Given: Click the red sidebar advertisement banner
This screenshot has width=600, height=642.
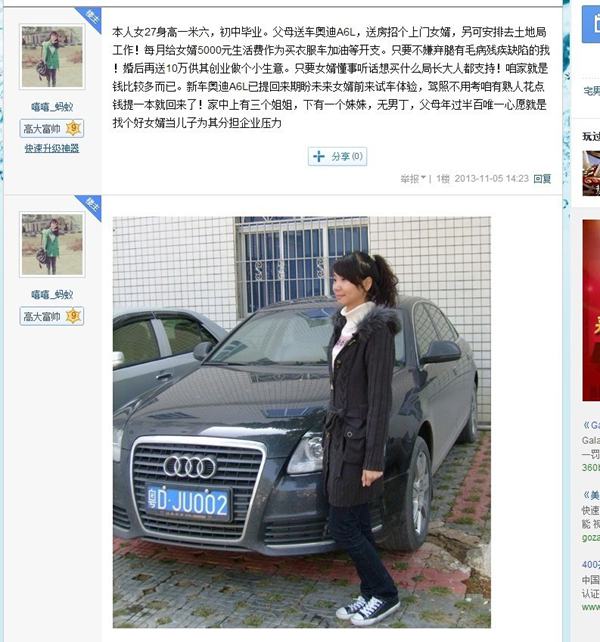Looking at the screenshot, I should 591,310.
